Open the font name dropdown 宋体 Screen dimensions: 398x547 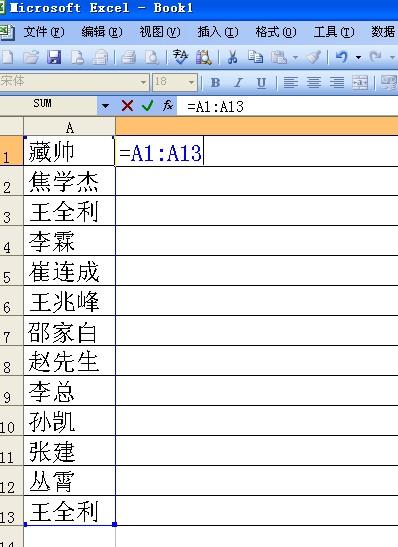pyautogui.click(x=143, y=83)
